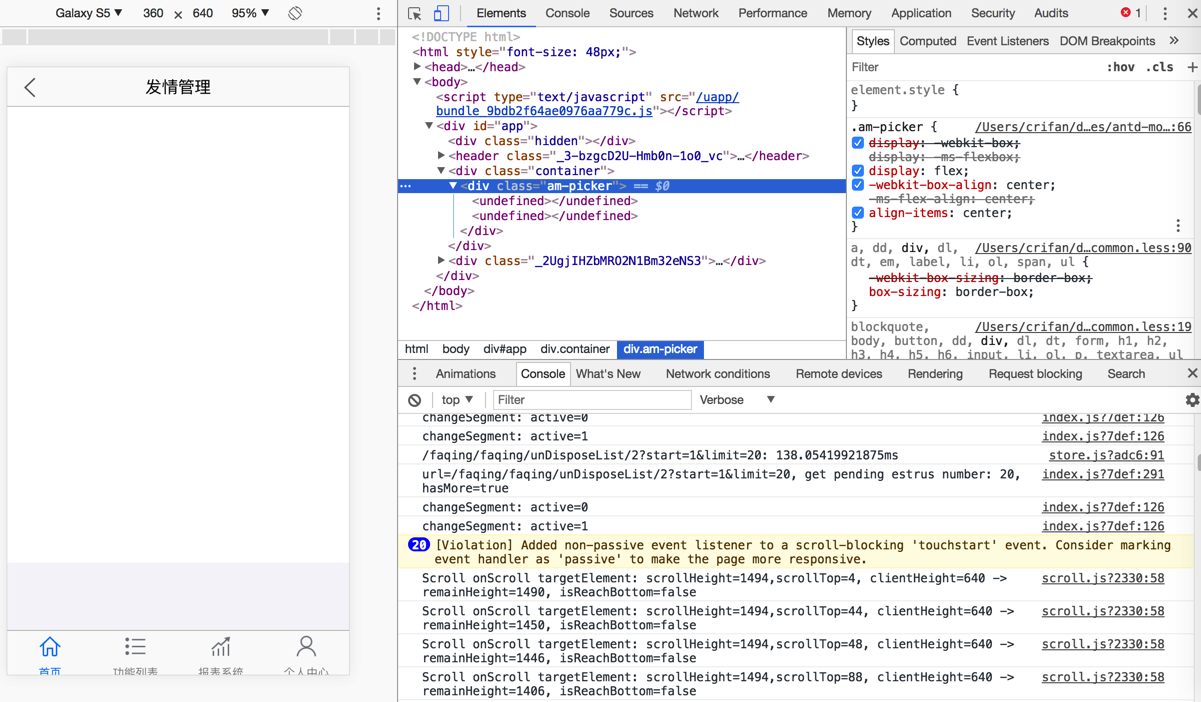1201x702 pixels.
Task: Collapse the am-picker div node
Action: [x=453, y=186]
